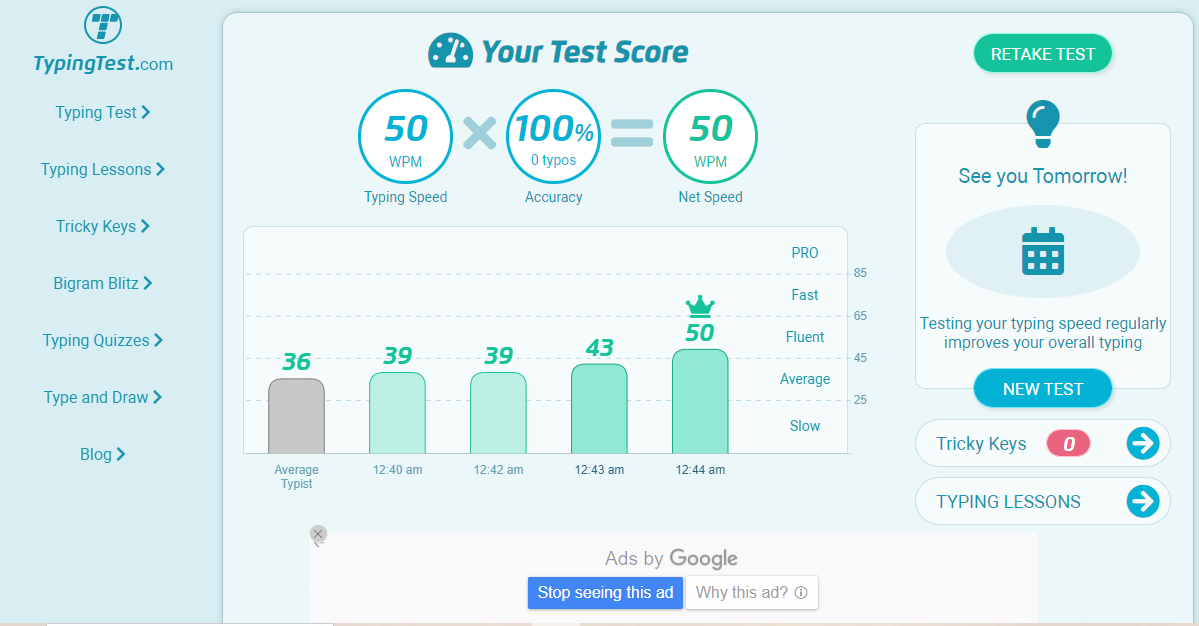Click the 100% Accuracy circle

click(x=554, y=137)
